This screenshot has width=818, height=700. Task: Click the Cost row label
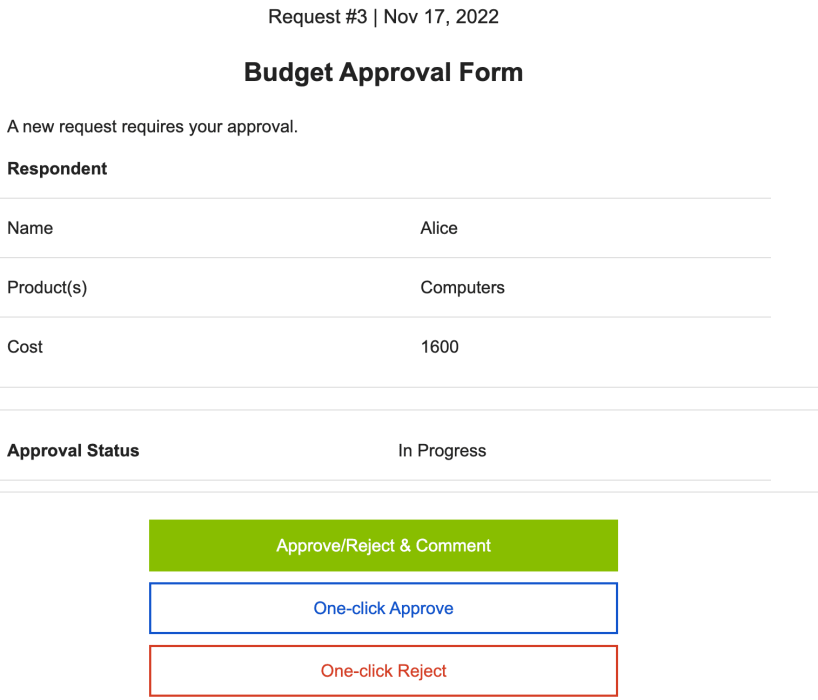[25, 347]
